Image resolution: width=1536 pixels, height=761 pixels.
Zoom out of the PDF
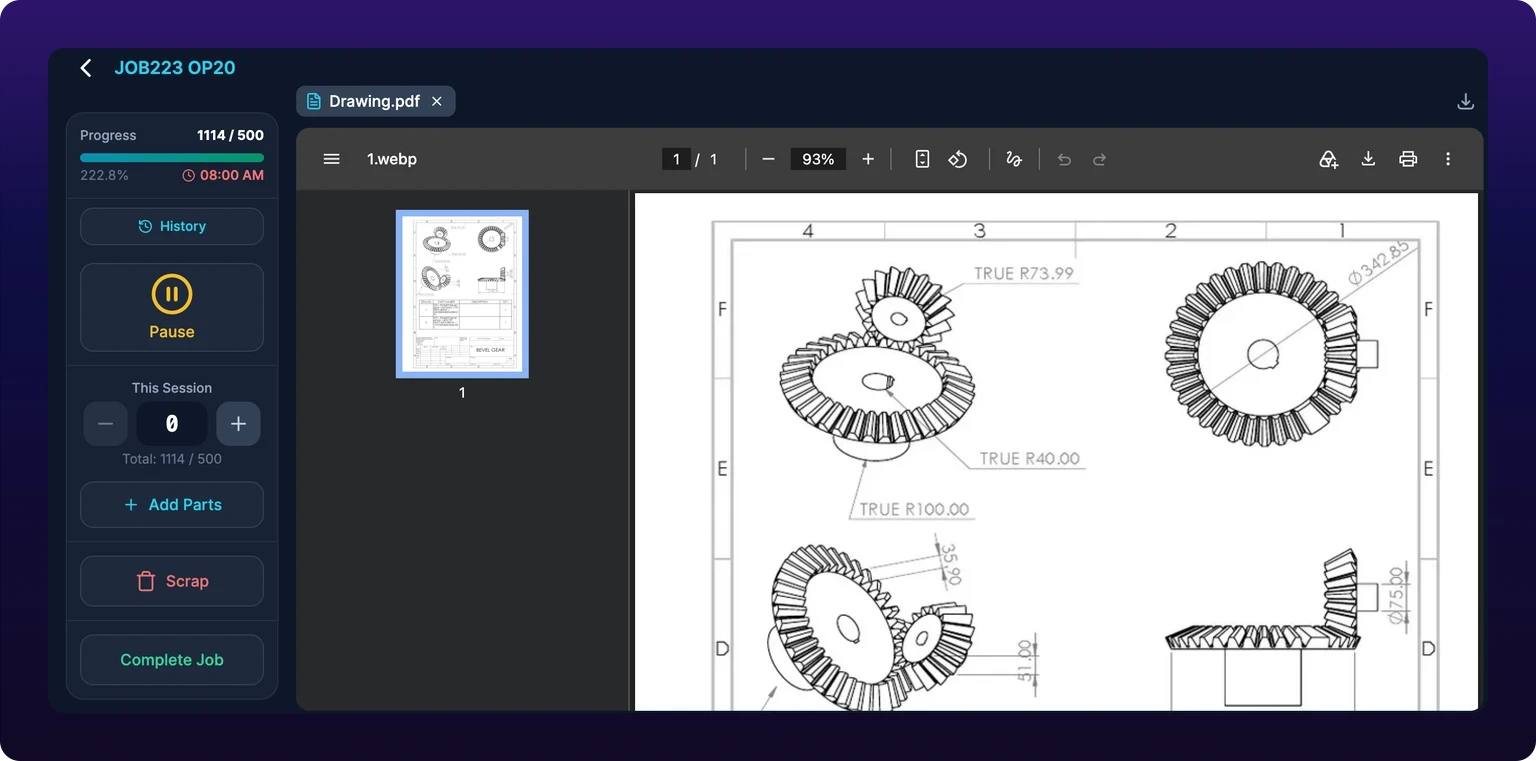[768, 159]
